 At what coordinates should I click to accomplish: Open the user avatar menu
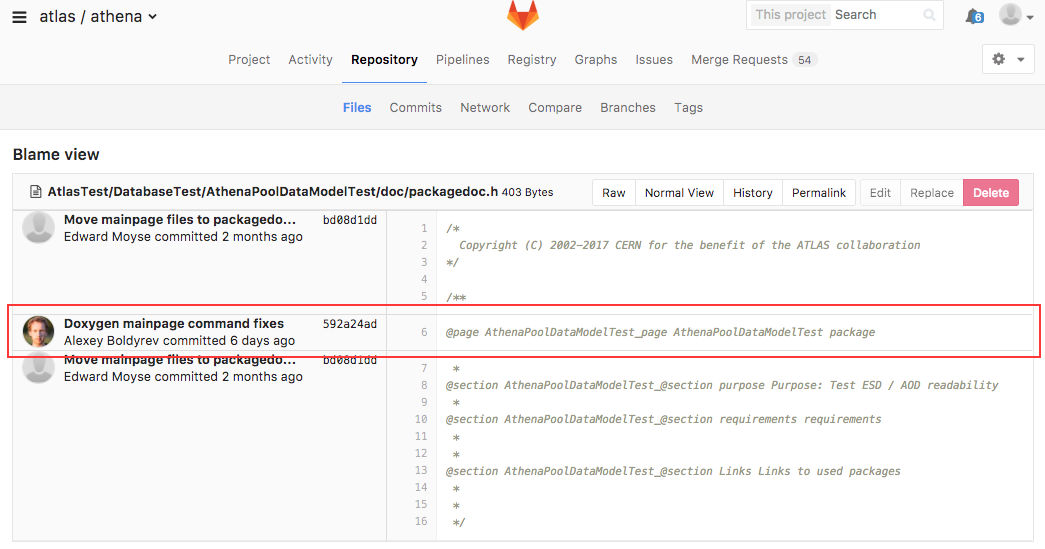1016,15
